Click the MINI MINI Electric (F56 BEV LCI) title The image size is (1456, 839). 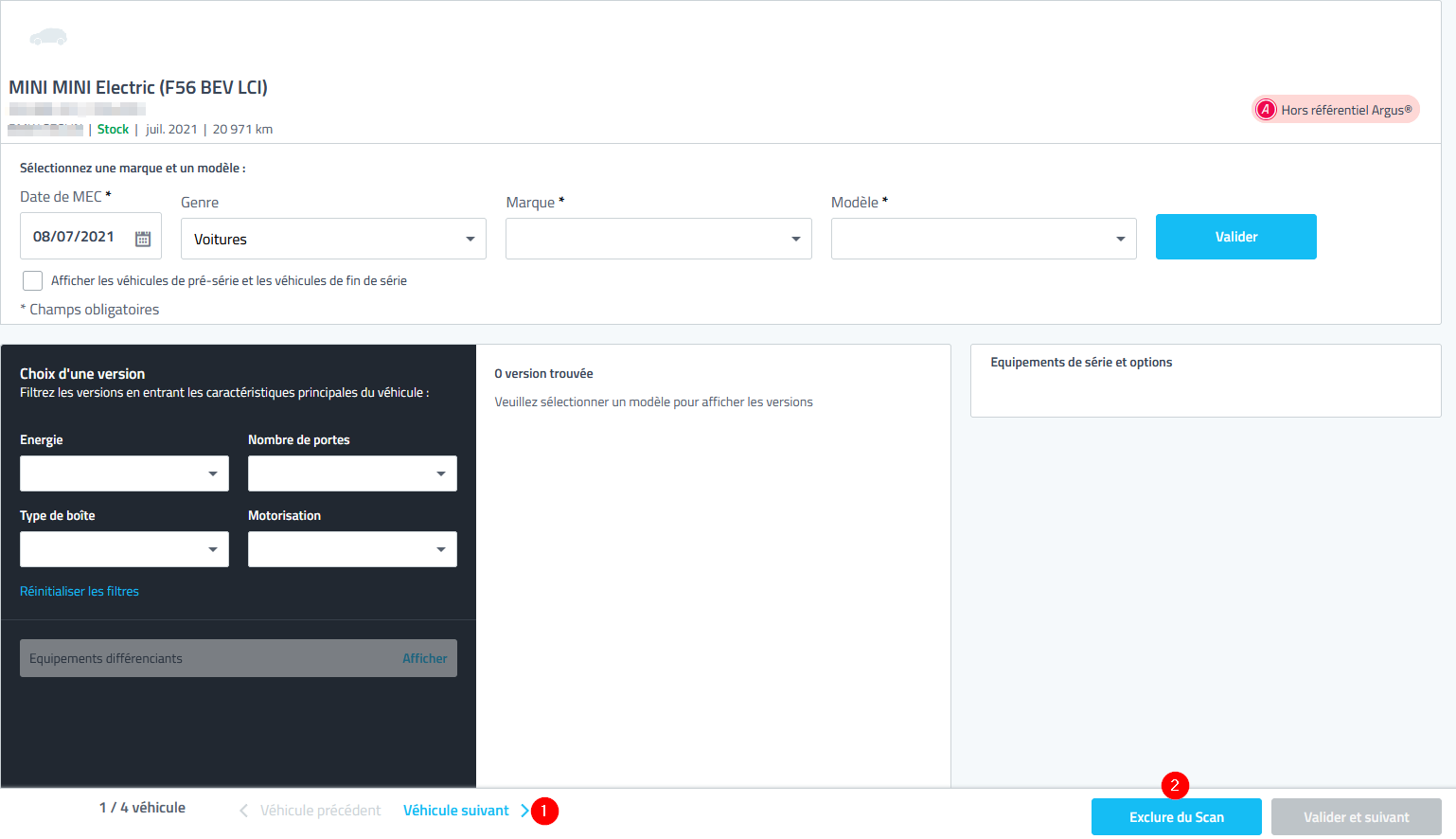pyautogui.click(x=138, y=87)
